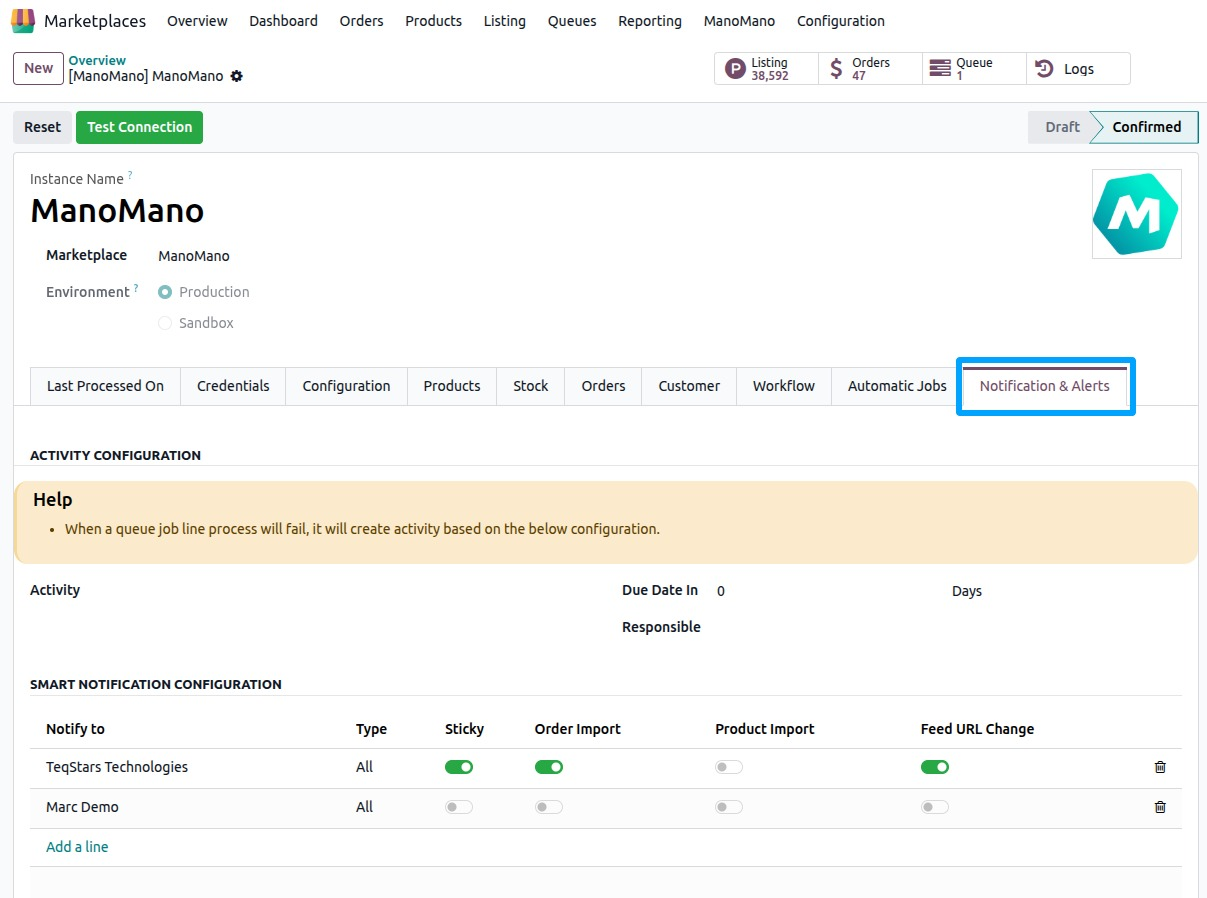Open the Logs stat button
The height and width of the screenshot is (898, 1207).
(x=1078, y=69)
